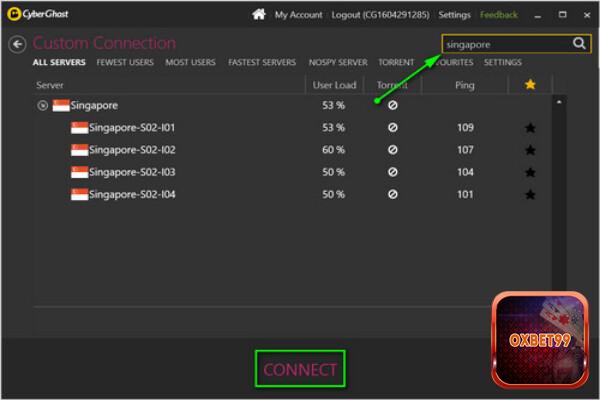The height and width of the screenshot is (400, 600).
Task: Switch to the TORRENT tab
Action: click(396, 62)
